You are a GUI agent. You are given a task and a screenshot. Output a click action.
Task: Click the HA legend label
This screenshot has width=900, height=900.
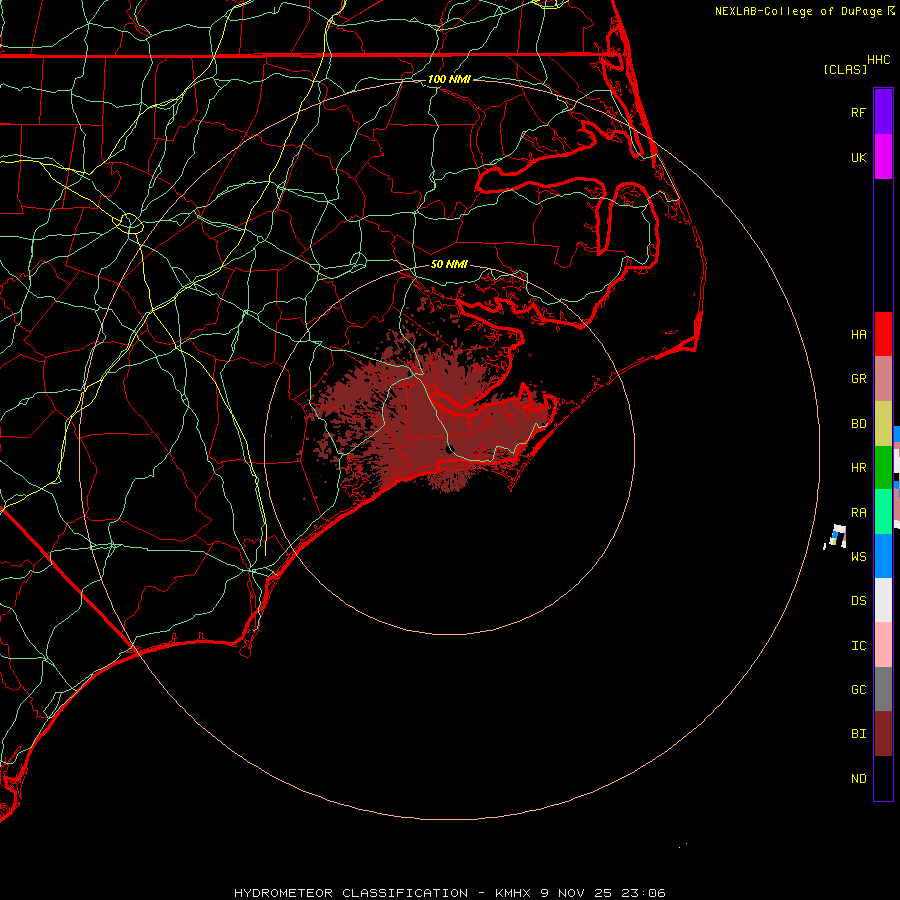click(x=858, y=334)
